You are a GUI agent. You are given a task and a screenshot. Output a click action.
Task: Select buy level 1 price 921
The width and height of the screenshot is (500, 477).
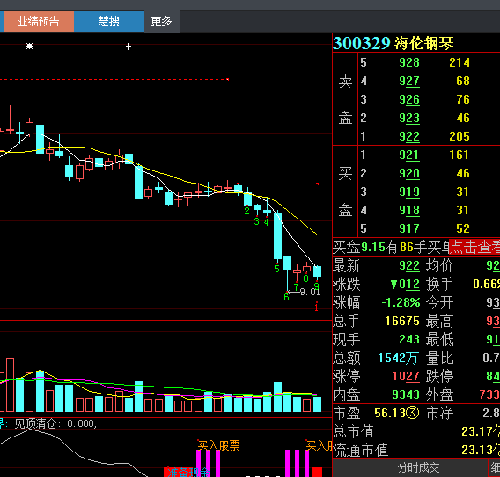pos(409,155)
